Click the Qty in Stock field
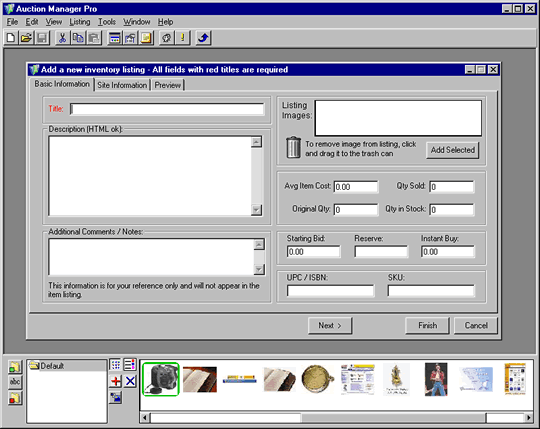540x429 pixels. coord(451,210)
